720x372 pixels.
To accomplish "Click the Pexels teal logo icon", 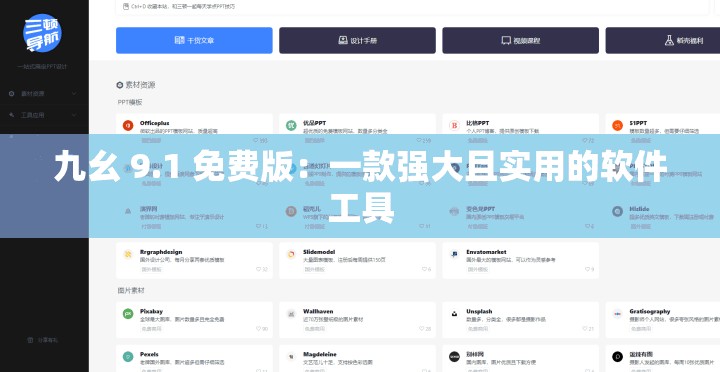I will [x=128, y=356].
